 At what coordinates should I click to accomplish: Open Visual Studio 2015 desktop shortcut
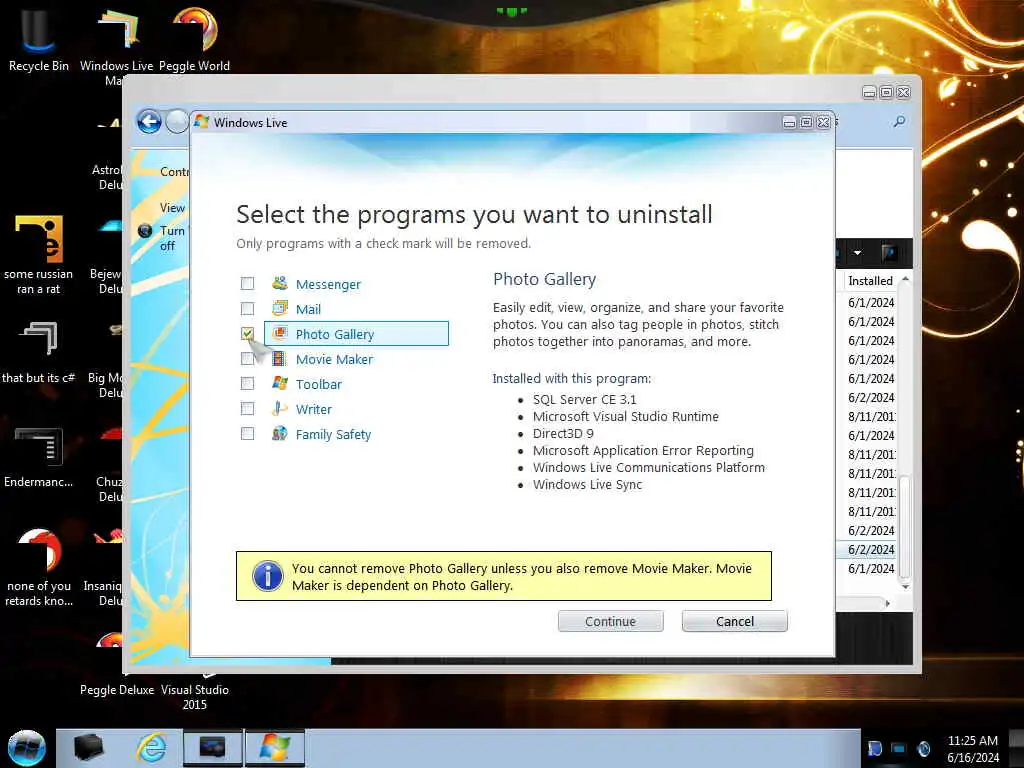pyautogui.click(x=195, y=696)
